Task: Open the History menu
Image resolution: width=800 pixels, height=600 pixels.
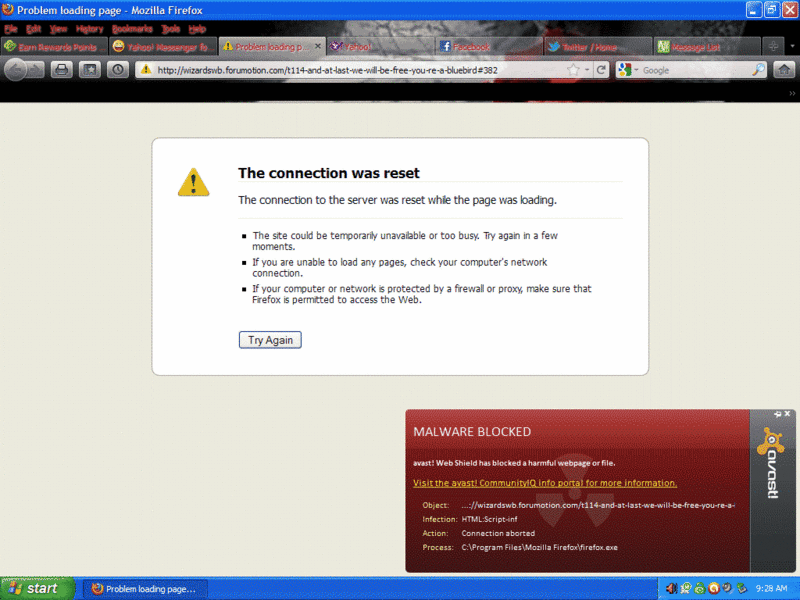Action: pyautogui.click(x=89, y=29)
